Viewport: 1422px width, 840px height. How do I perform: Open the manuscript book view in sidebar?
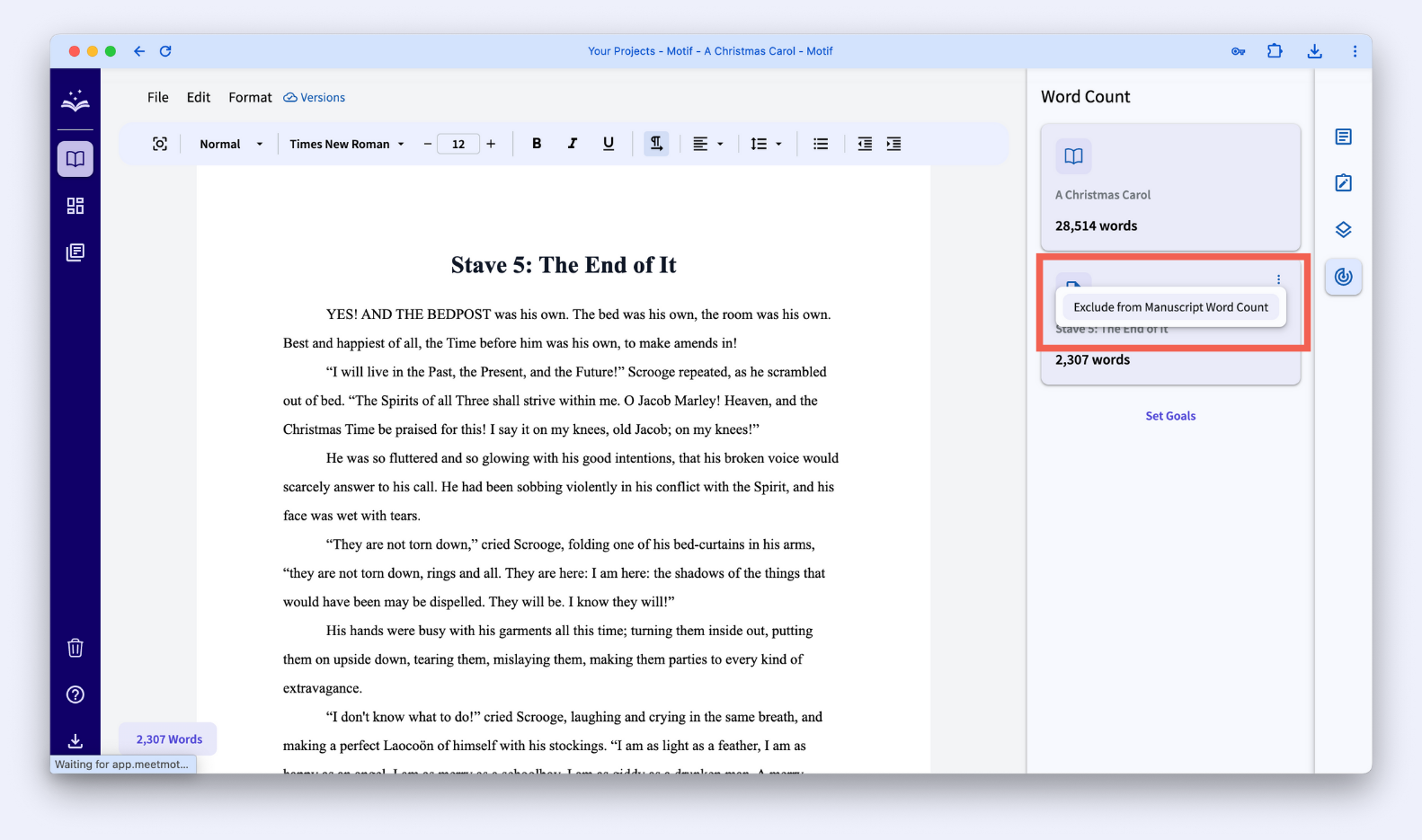76,159
